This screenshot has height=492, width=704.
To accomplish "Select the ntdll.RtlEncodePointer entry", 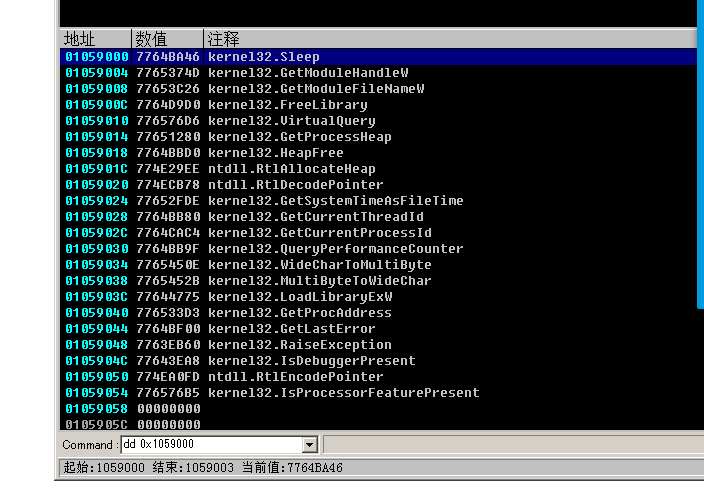I will tap(295, 377).
